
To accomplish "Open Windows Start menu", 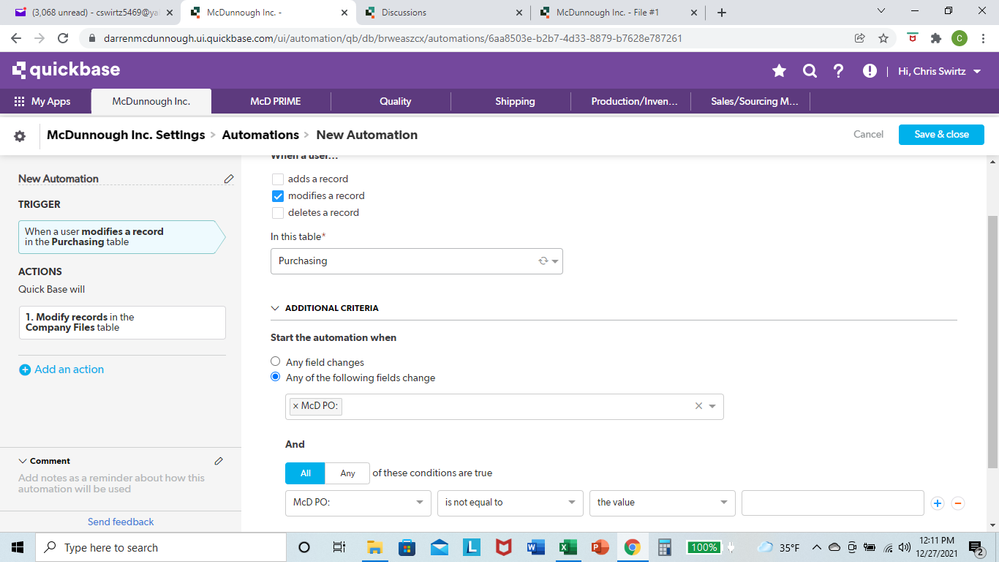I will [x=17, y=547].
